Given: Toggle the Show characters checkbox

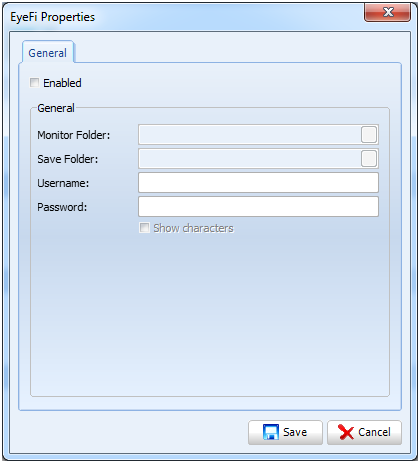Looking at the screenshot, I should tap(144, 228).
